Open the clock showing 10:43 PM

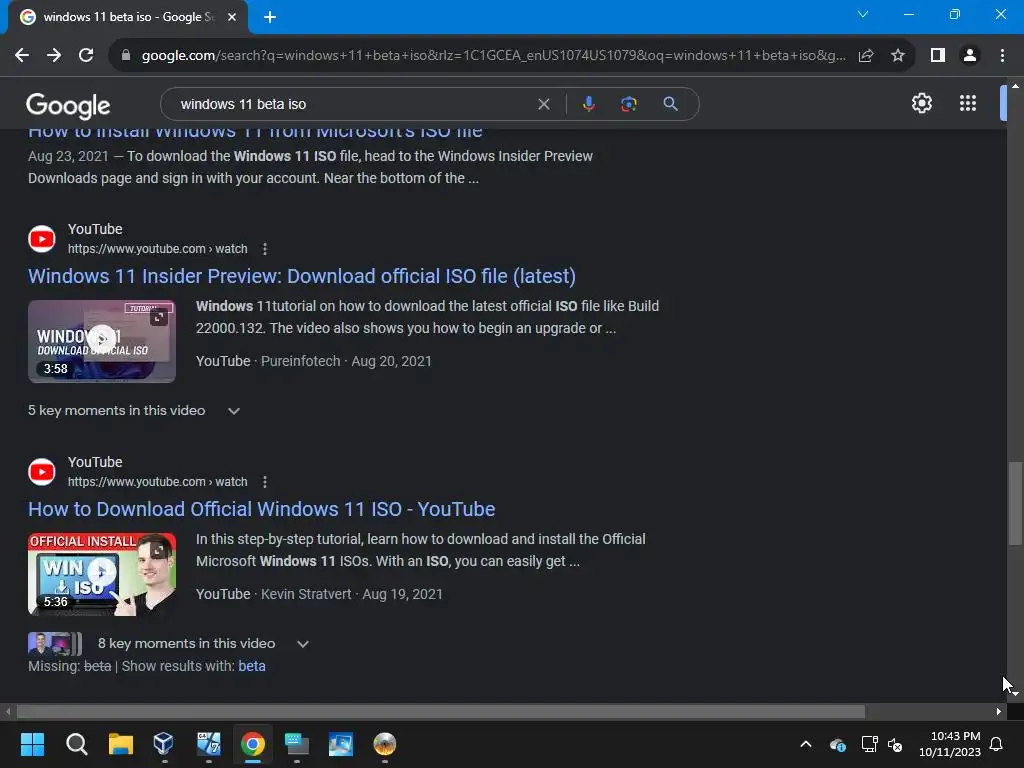(x=950, y=744)
